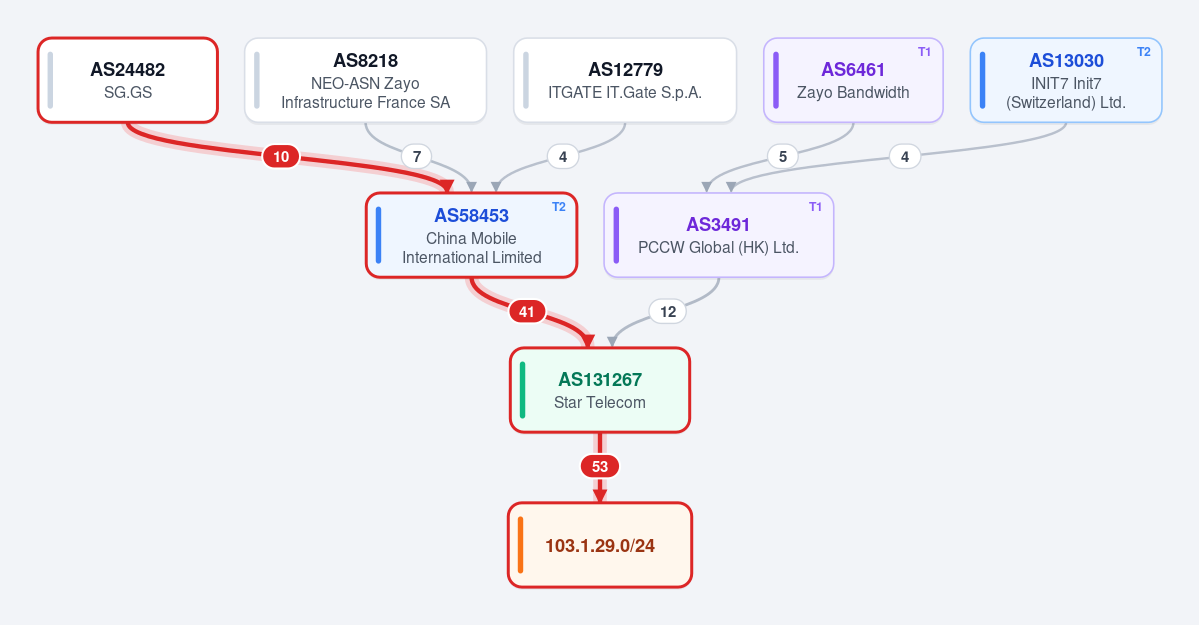This screenshot has width=1199, height=625.
Task: Click the T2 tier tag on AS13030
Action: coord(1143,52)
